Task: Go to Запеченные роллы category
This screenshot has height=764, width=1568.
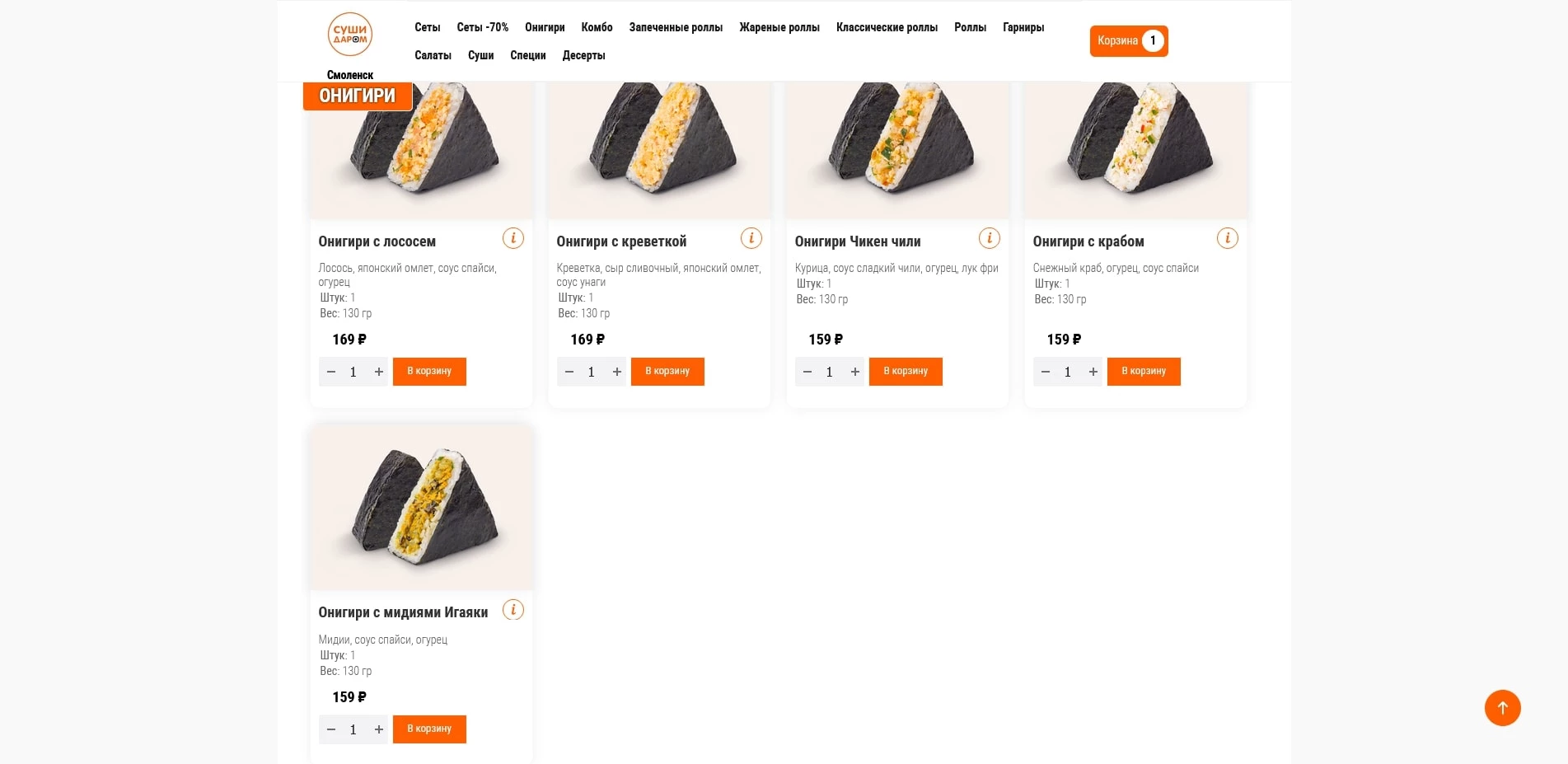Action: (676, 28)
